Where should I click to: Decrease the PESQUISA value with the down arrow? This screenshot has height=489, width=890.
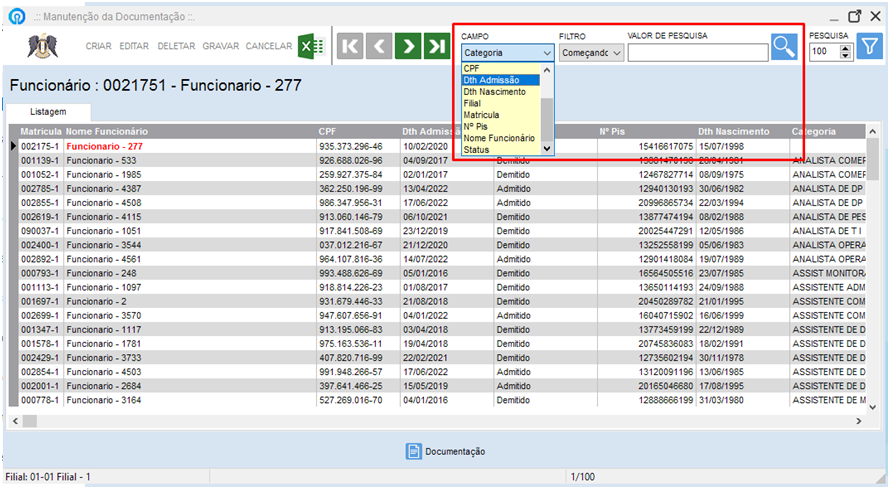point(846,56)
